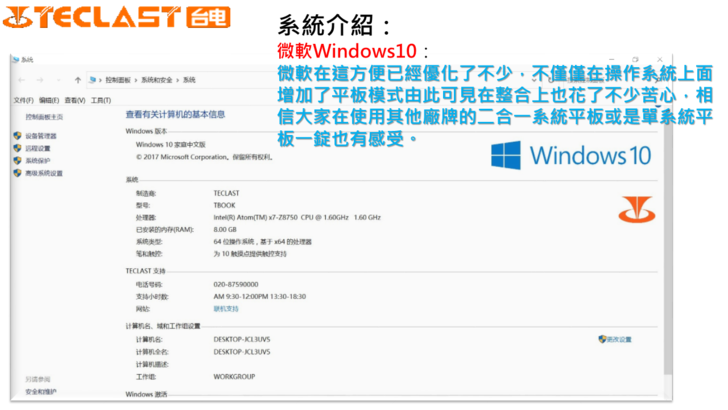Screen dimensions: 728x410
Task: Open 系统保护 link
Action: (x=38, y=161)
